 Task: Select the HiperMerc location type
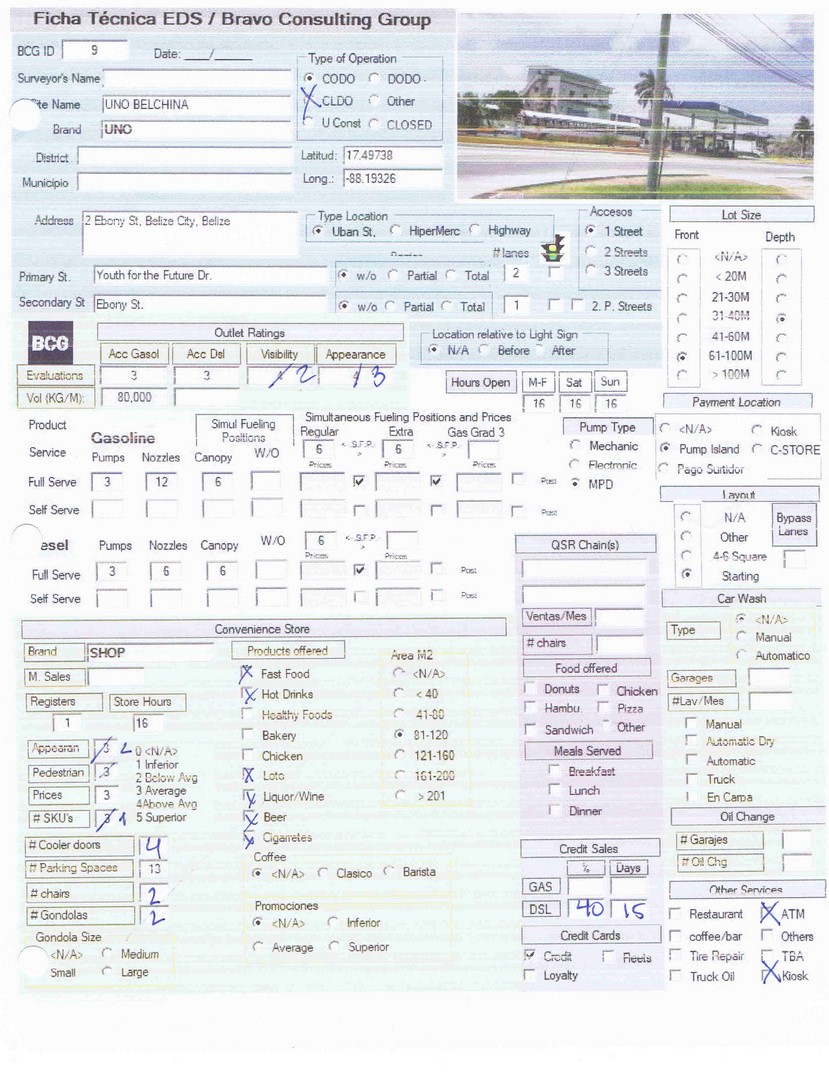coord(396,230)
